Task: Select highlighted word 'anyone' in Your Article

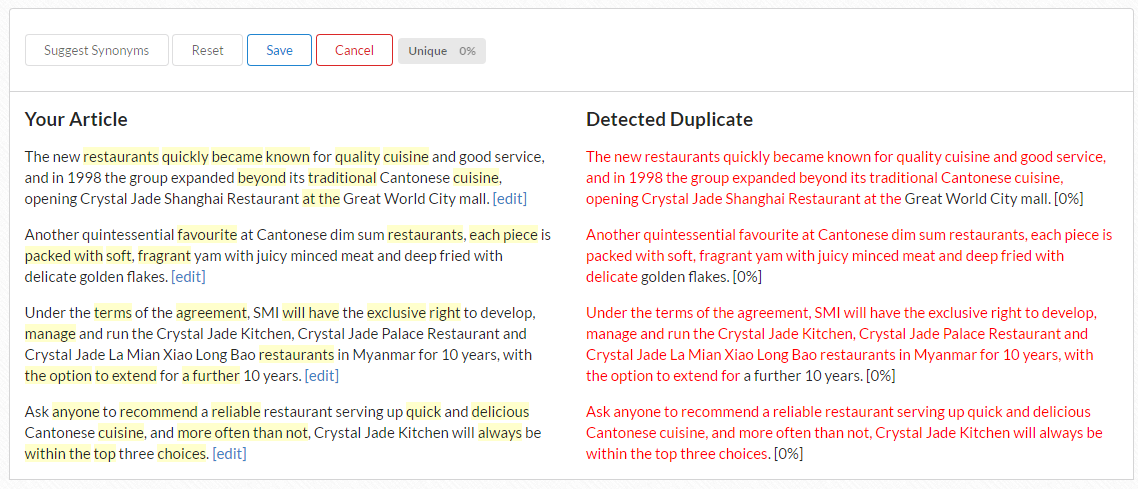Action: coord(75,412)
